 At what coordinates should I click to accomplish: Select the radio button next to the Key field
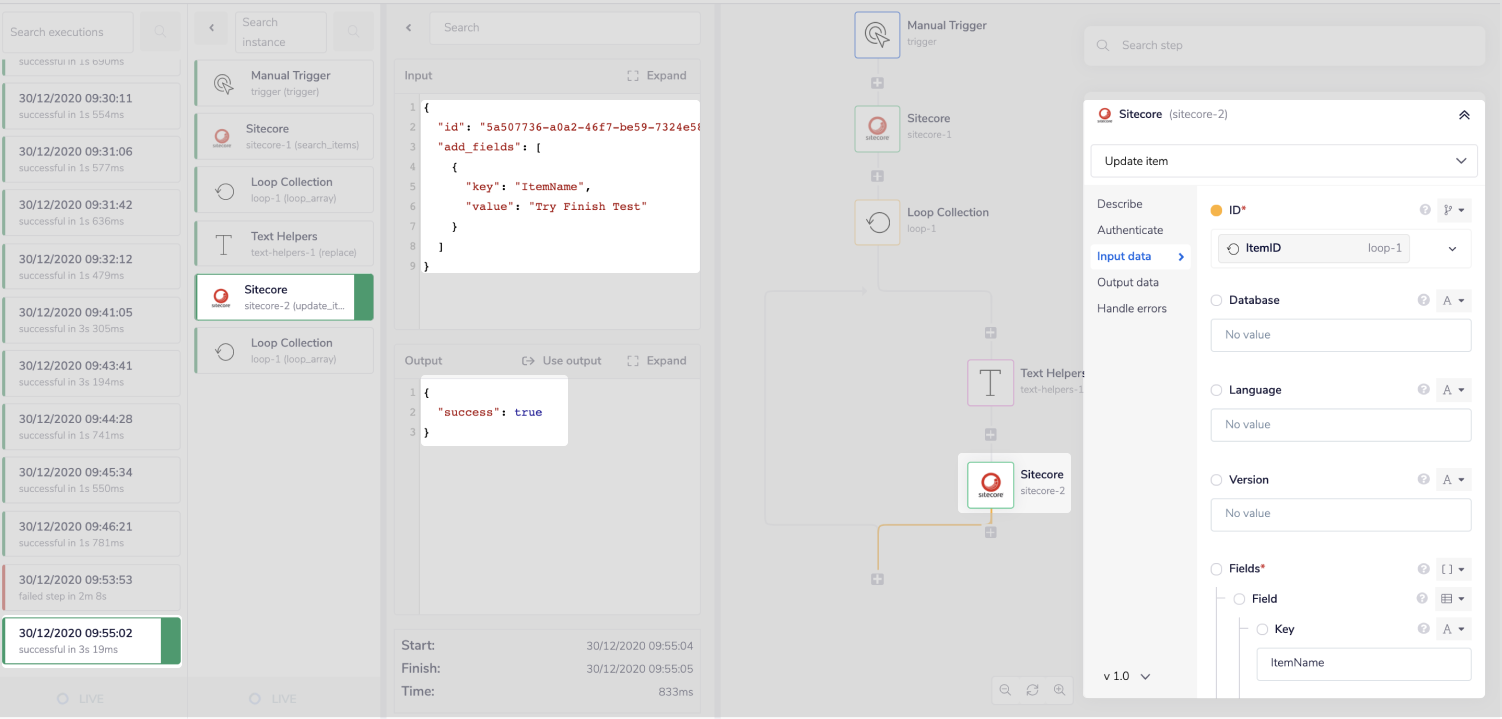(x=1262, y=629)
